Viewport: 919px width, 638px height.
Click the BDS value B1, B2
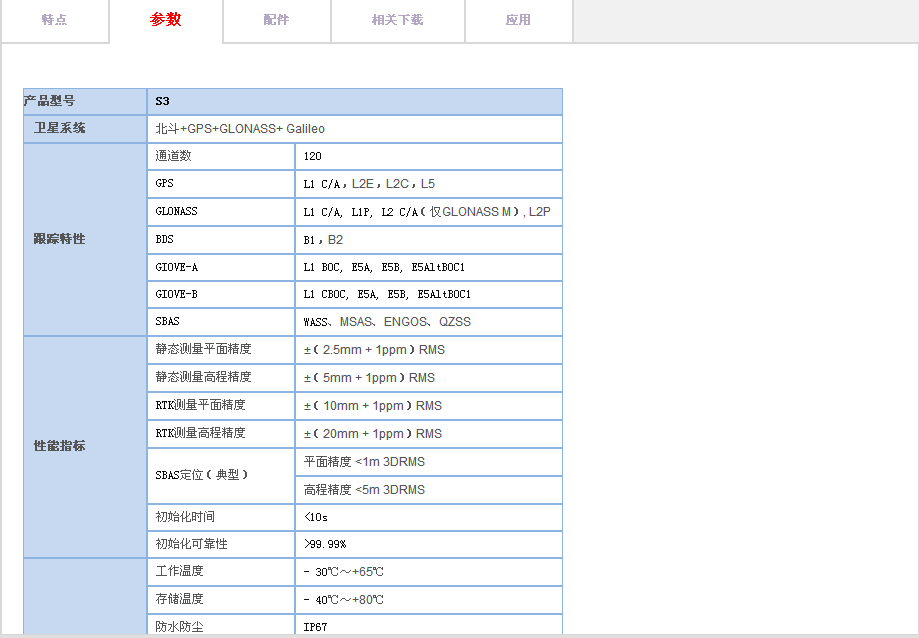(x=323, y=240)
